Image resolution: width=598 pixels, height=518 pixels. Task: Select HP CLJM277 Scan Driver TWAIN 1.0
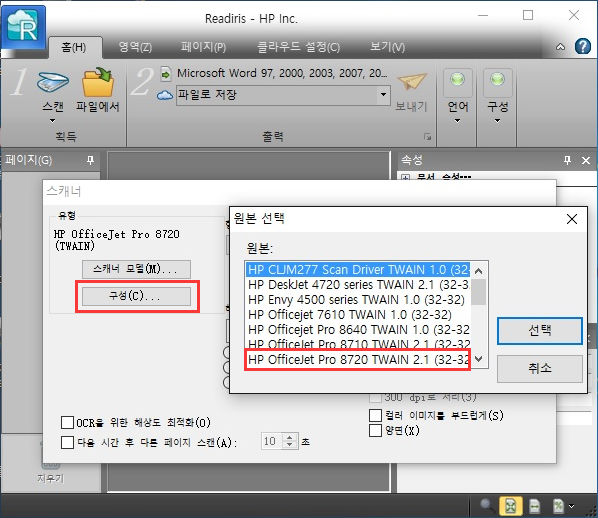tap(358, 270)
